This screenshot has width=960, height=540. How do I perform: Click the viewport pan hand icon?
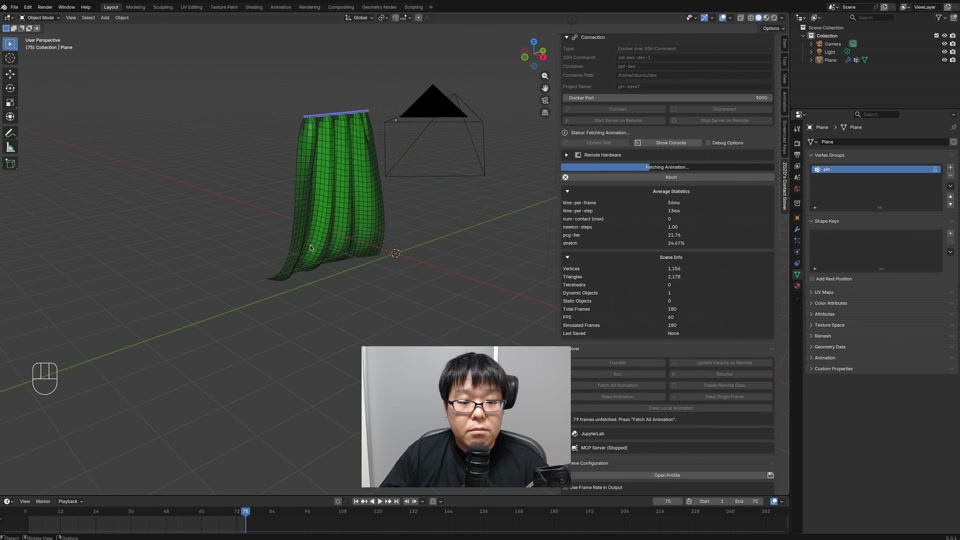(x=545, y=88)
